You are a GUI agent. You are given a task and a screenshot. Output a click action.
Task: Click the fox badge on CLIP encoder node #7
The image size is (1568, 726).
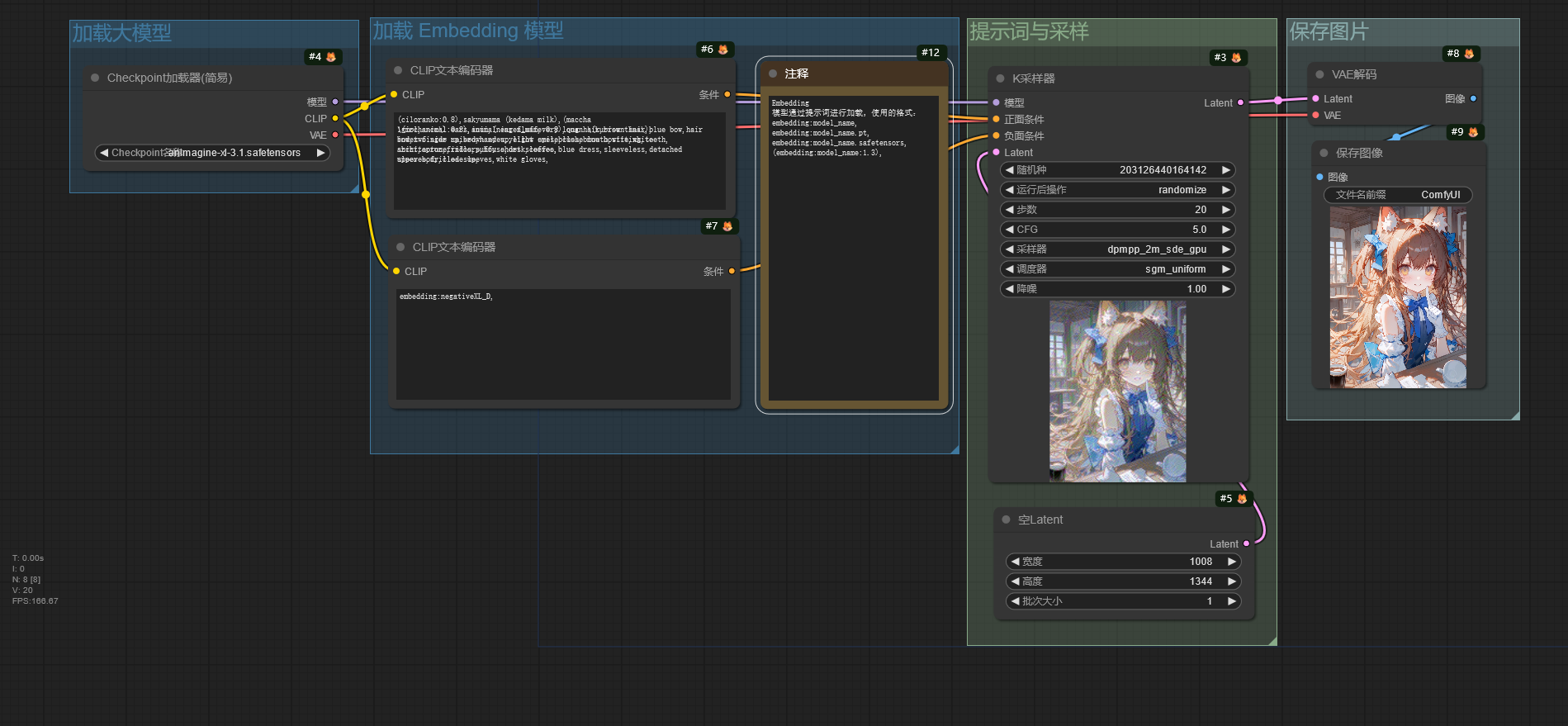[727, 226]
